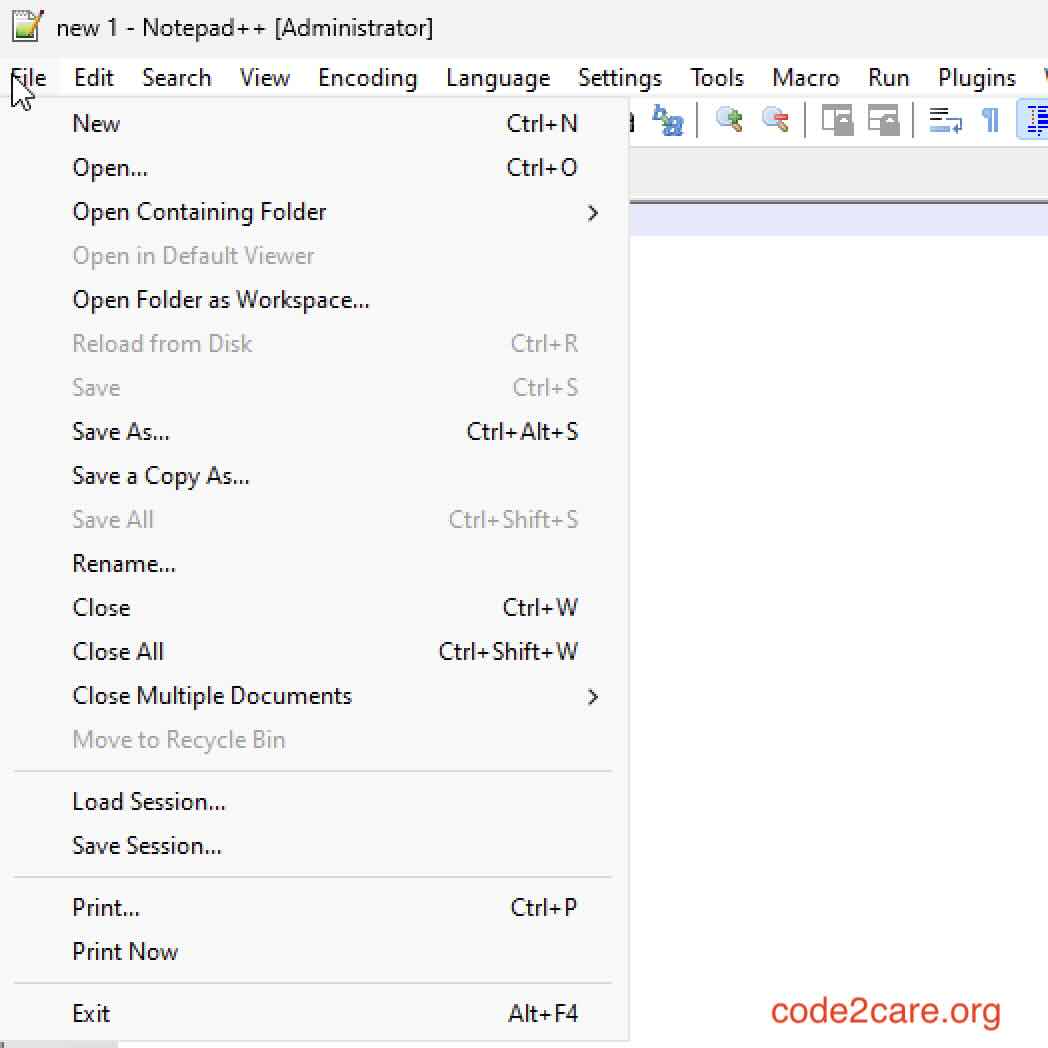Toggle the Word Wrap toolbar icon

tap(944, 120)
